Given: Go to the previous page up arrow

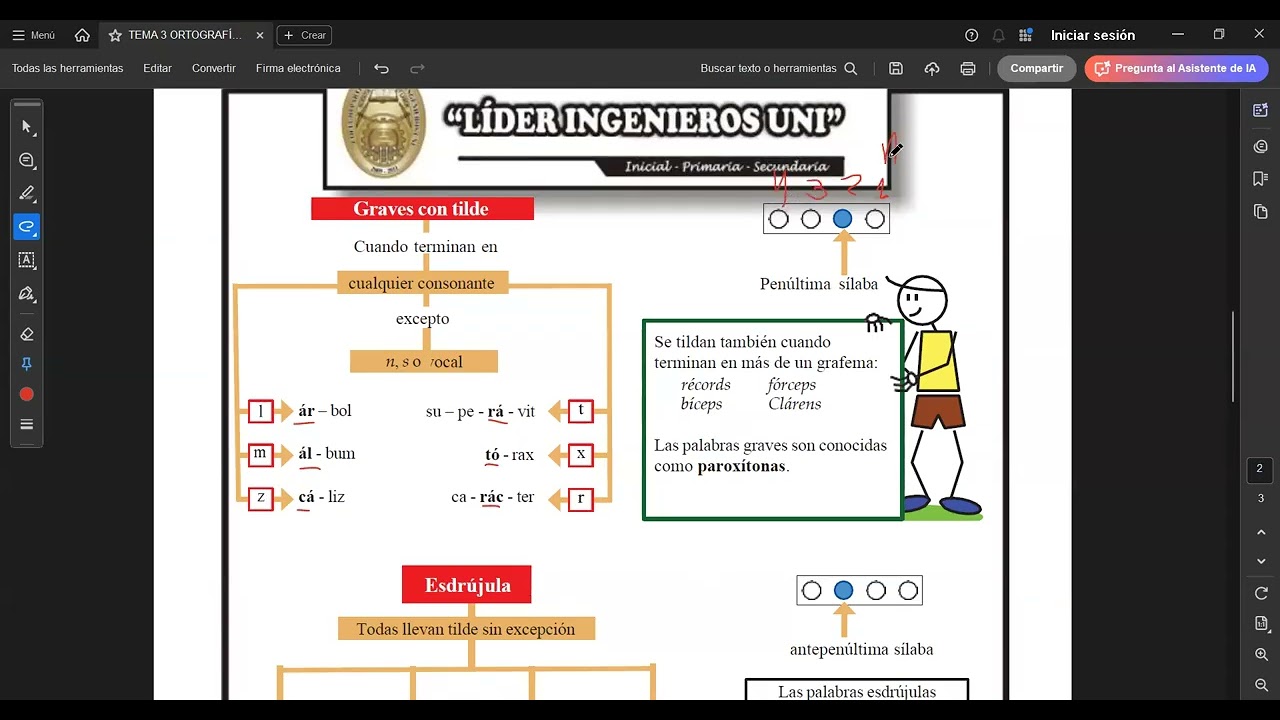Looking at the screenshot, I should coord(1261,533).
